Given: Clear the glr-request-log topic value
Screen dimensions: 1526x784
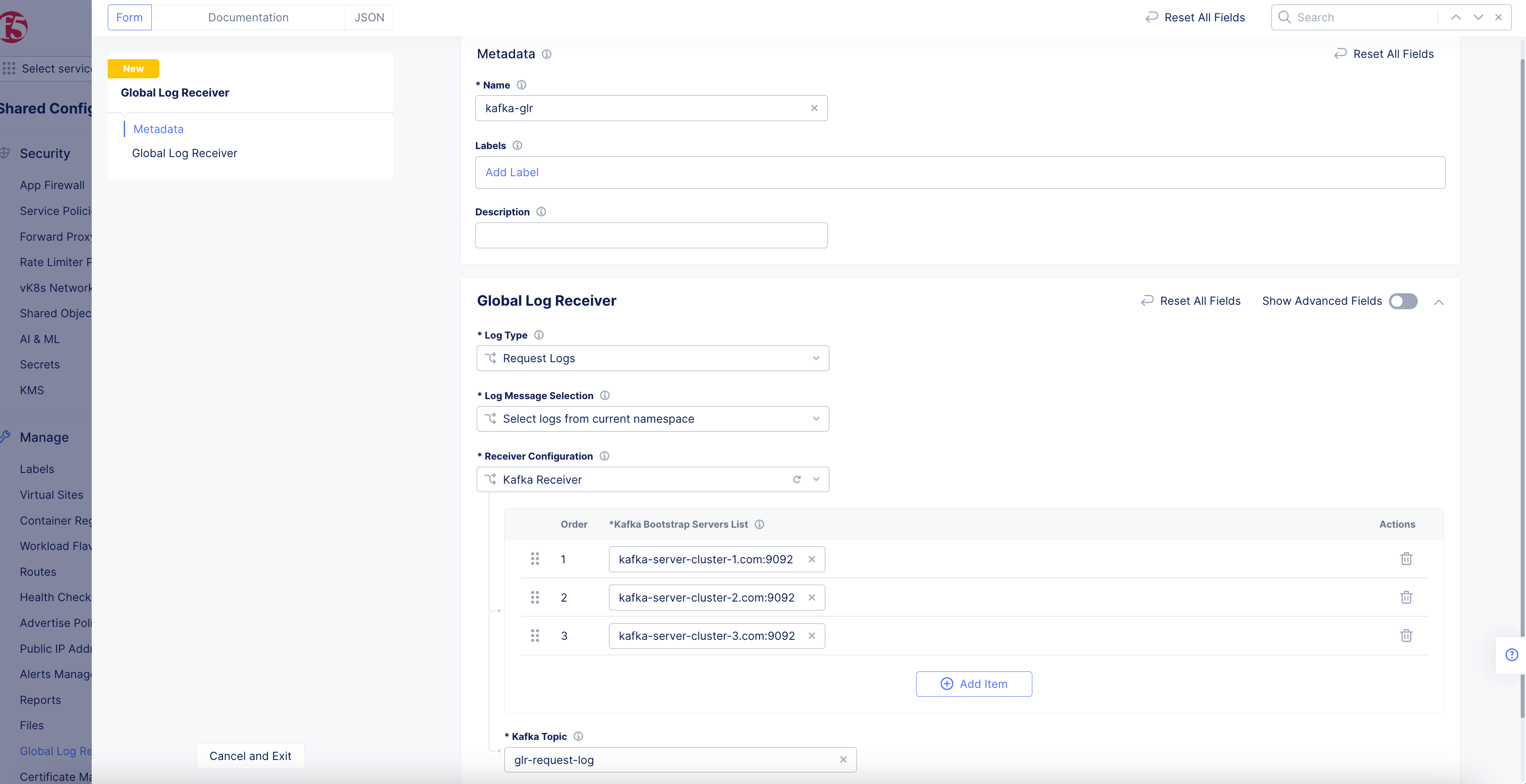Looking at the screenshot, I should click(843, 759).
